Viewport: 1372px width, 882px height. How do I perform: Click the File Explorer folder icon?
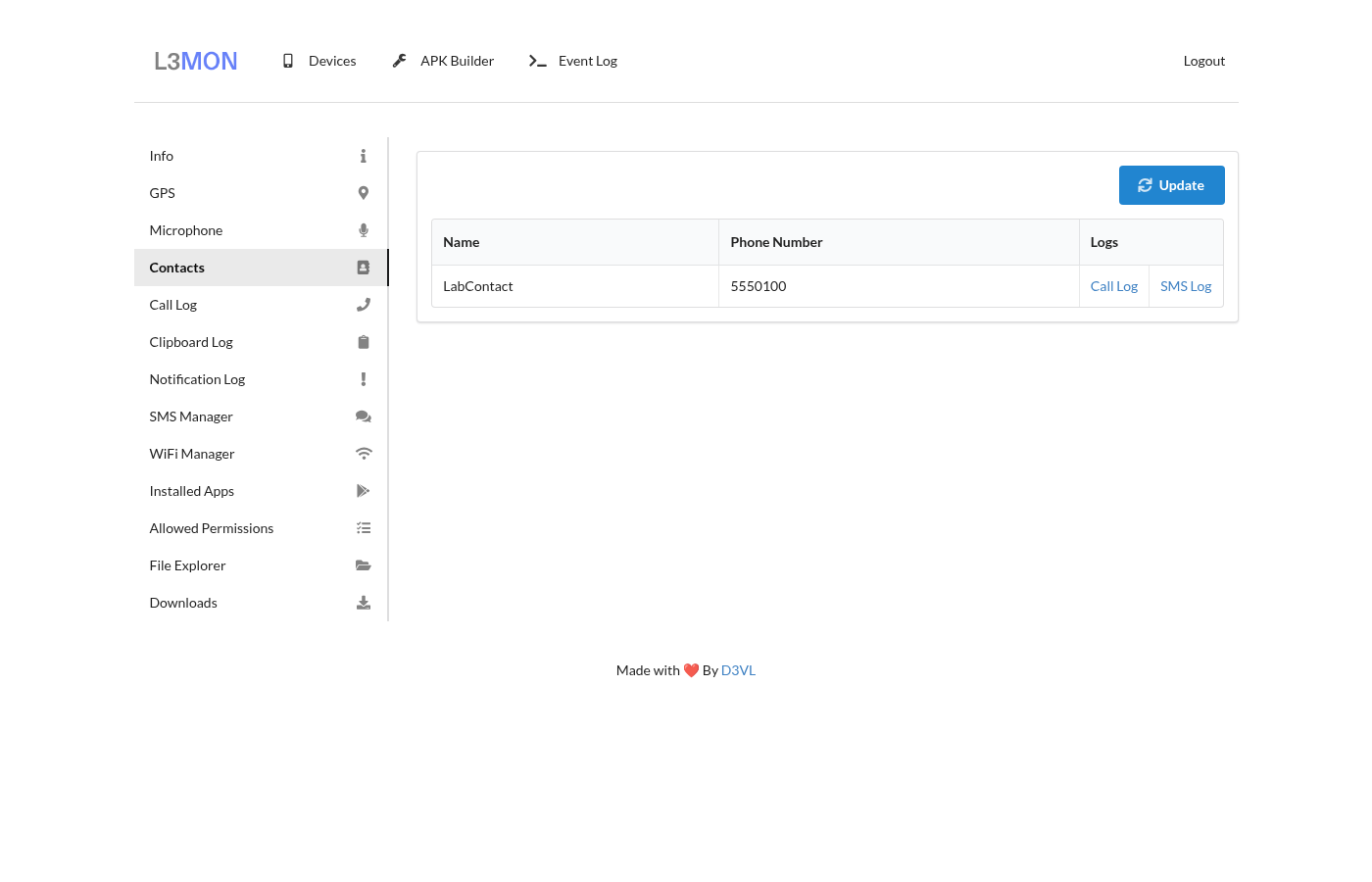click(x=363, y=565)
